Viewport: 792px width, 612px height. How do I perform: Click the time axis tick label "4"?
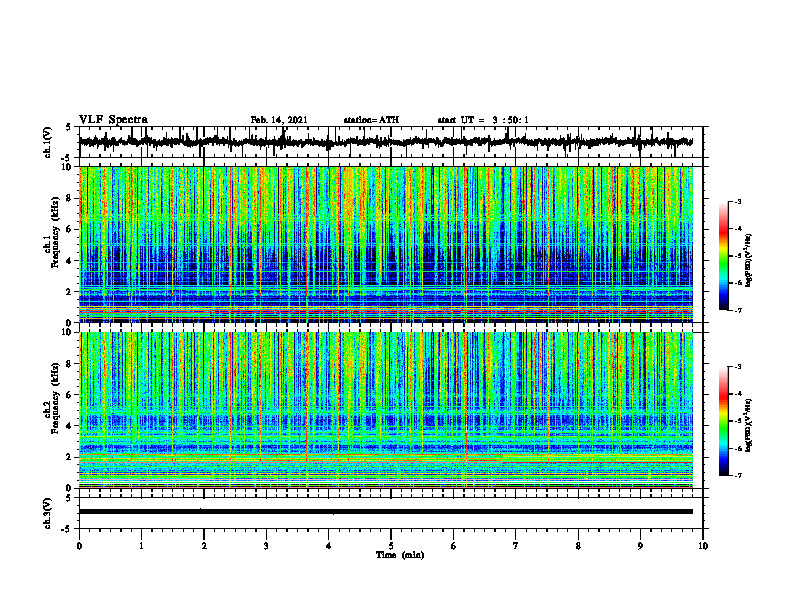[329, 546]
